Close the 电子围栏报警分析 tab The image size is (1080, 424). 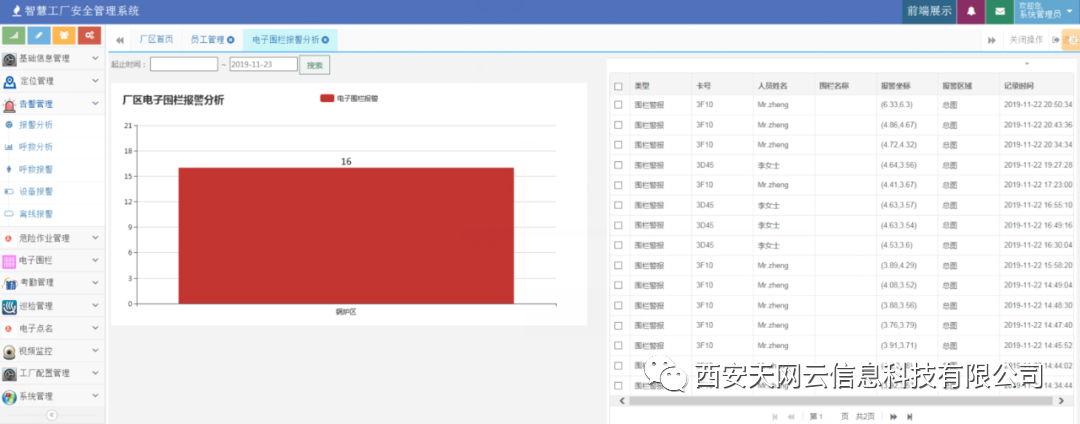[x=325, y=40]
